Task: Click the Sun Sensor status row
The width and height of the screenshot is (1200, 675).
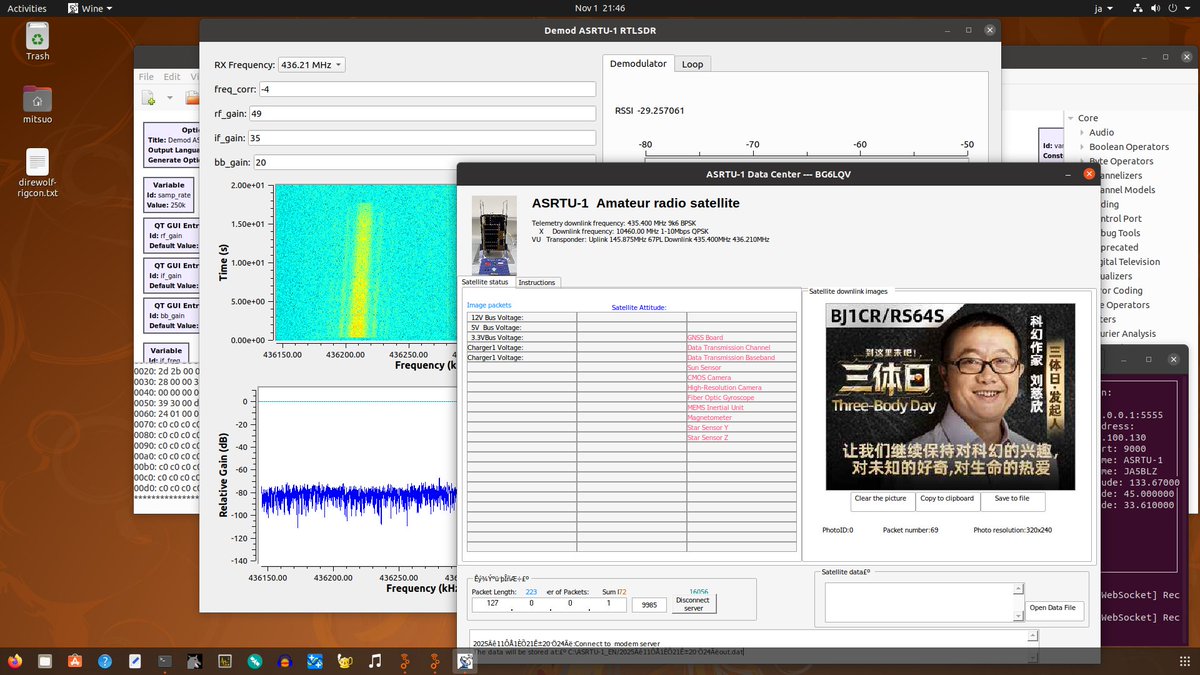Action: (741, 368)
